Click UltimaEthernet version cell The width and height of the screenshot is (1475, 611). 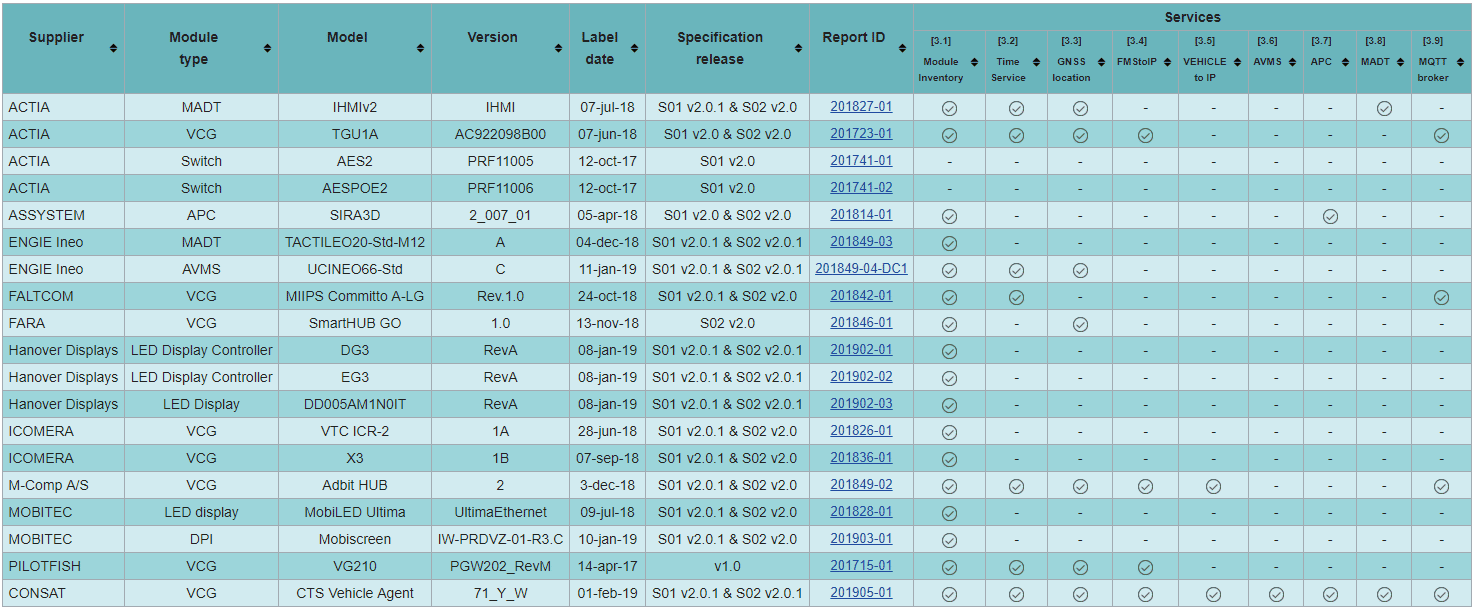[x=500, y=512]
